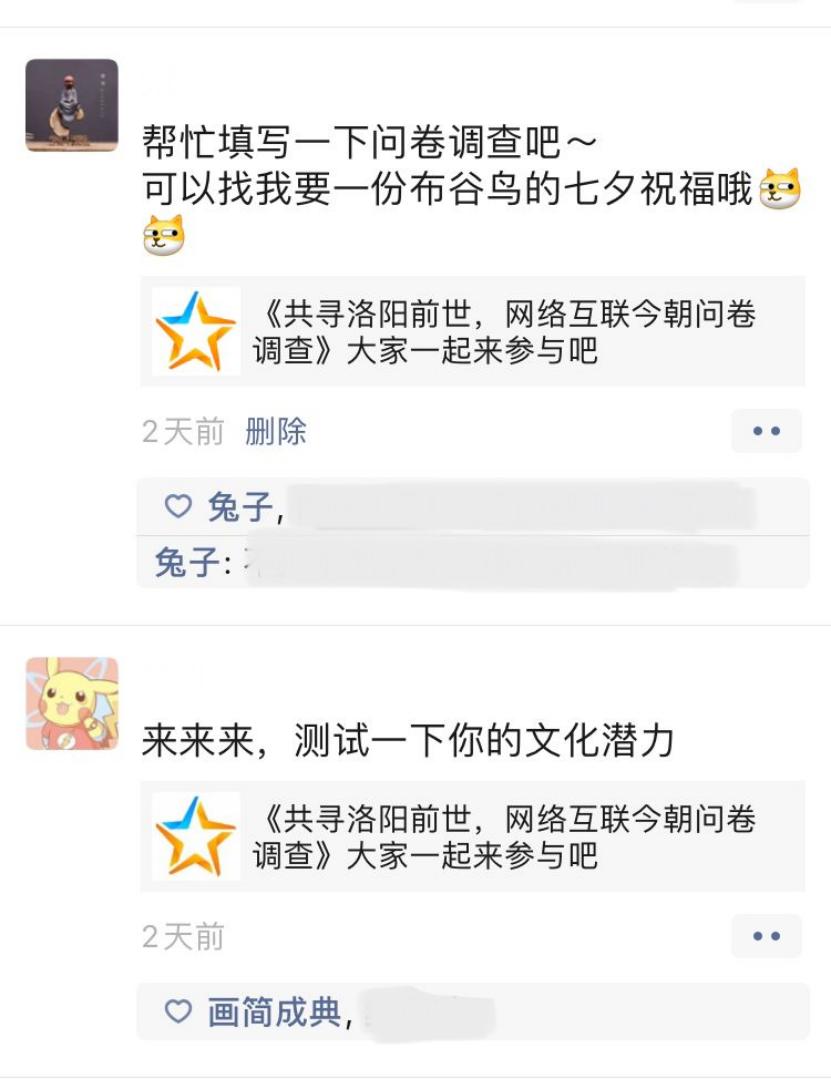Select post text 来来来，测试一下你的文化潜力

click(x=407, y=740)
